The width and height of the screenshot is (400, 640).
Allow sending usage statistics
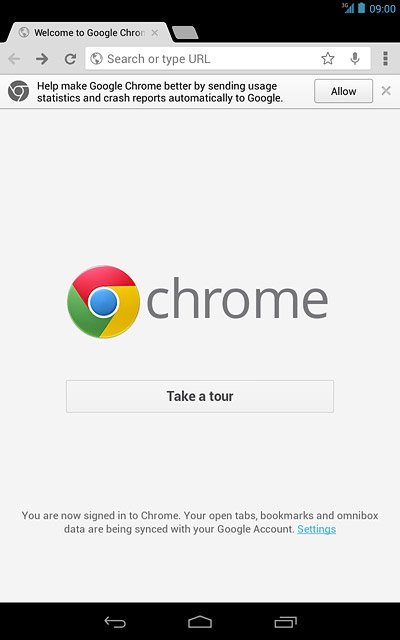343,91
